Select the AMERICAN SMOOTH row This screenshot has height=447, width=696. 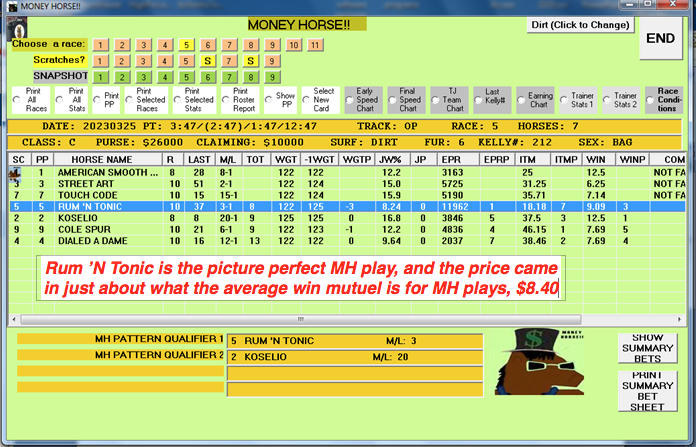347,172
